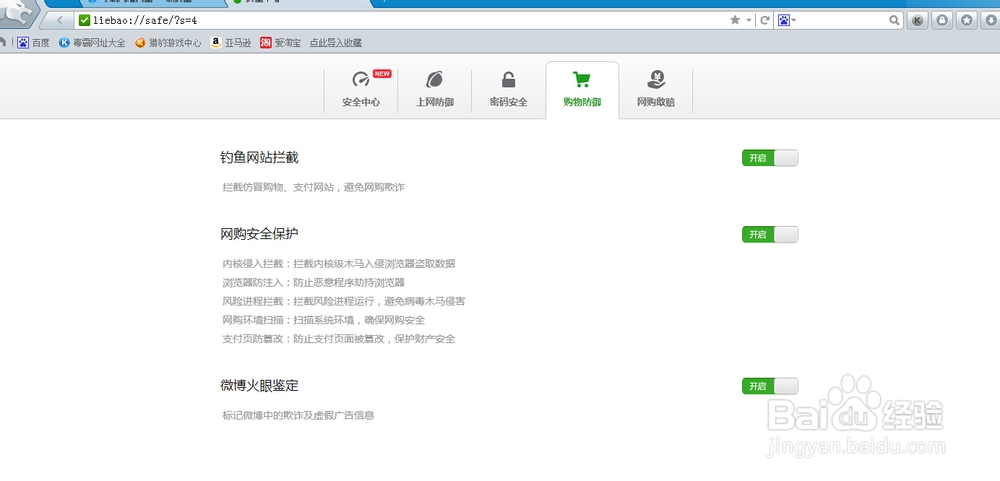Click the 标记微博中的欺诈 description text
This screenshot has height=481, width=1000.
tap(298, 415)
